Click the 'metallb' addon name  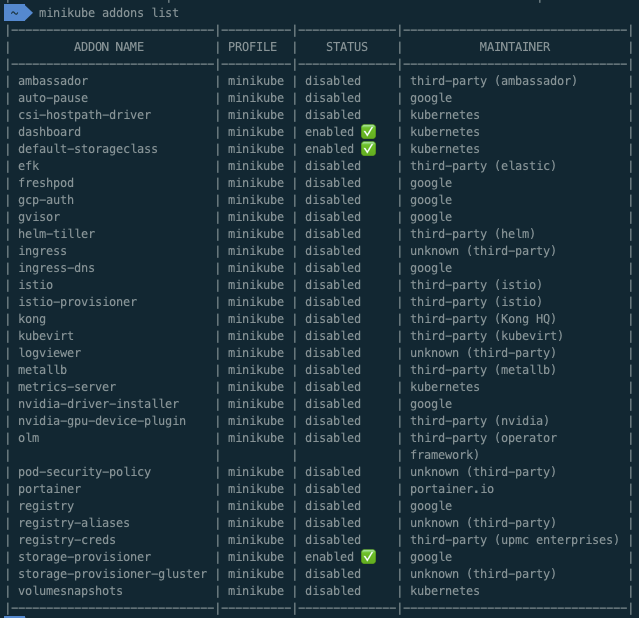[42, 370]
